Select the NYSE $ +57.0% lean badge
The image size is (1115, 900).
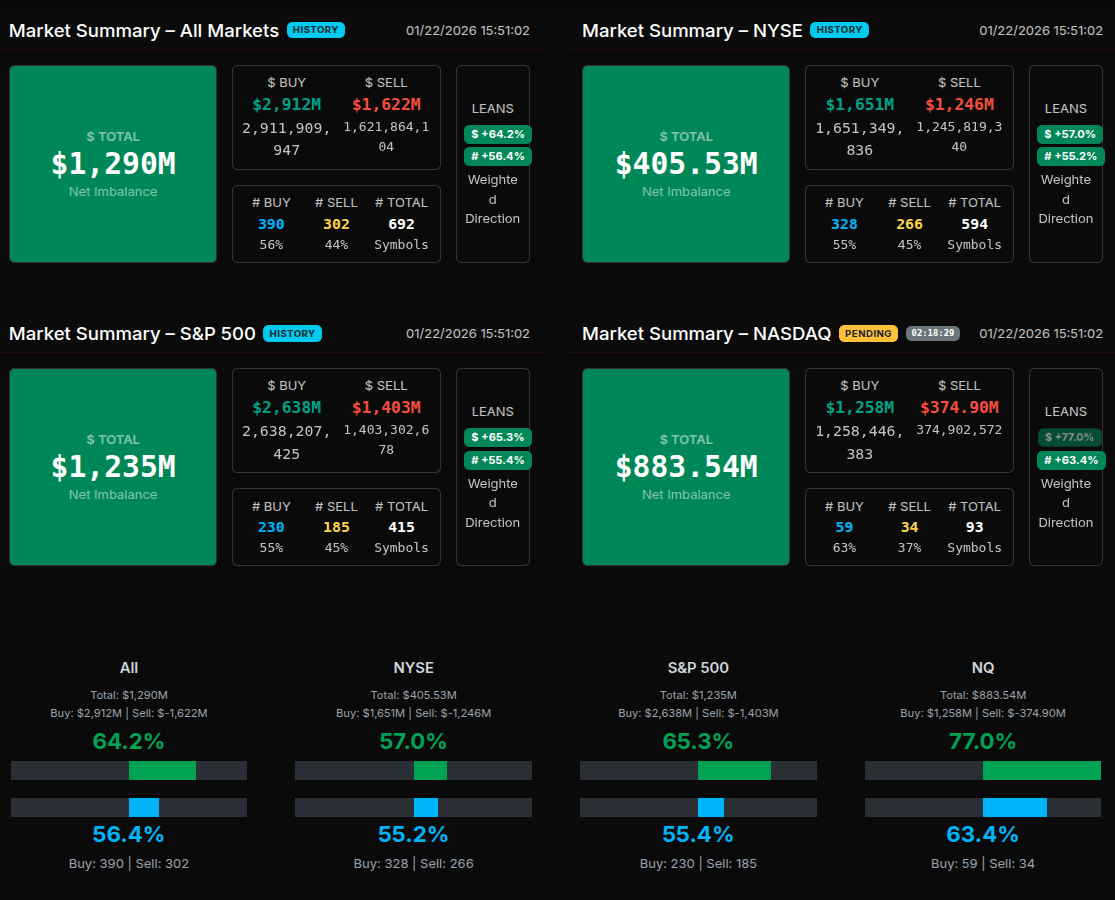tap(1070, 134)
